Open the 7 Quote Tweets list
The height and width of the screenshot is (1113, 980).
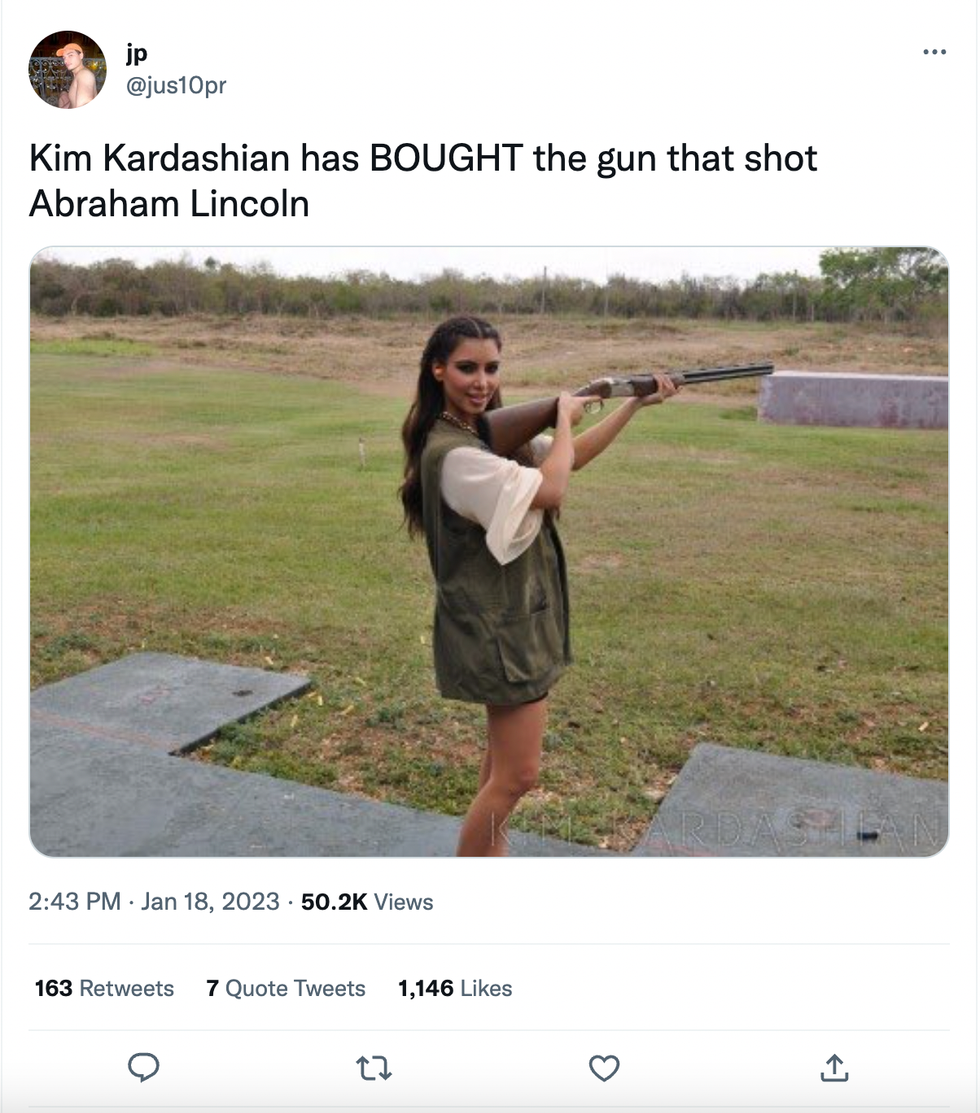pyautogui.click(x=285, y=988)
